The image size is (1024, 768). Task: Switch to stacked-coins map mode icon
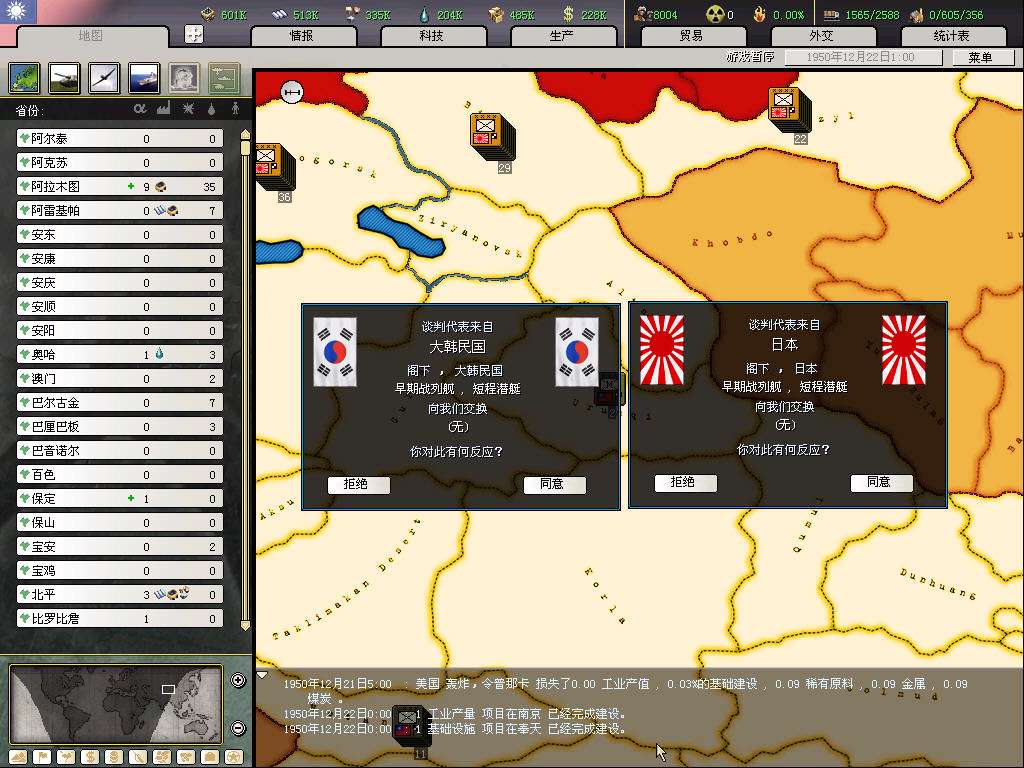click(114, 758)
